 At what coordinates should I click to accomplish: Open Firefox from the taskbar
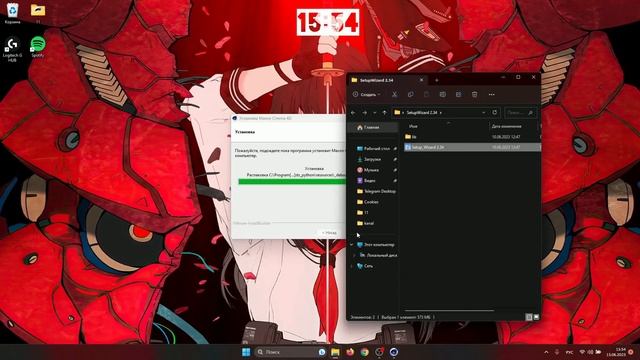[x=350, y=352]
